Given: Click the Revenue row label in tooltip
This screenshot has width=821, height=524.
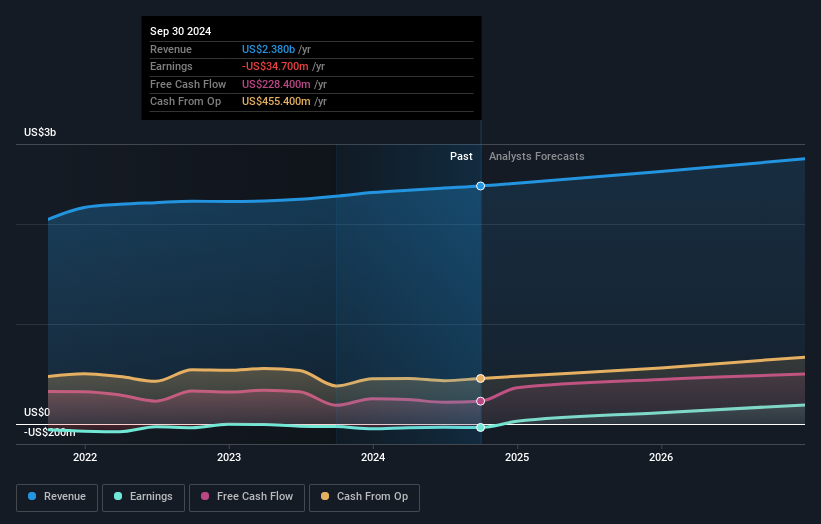Looking at the screenshot, I should point(171,49).
